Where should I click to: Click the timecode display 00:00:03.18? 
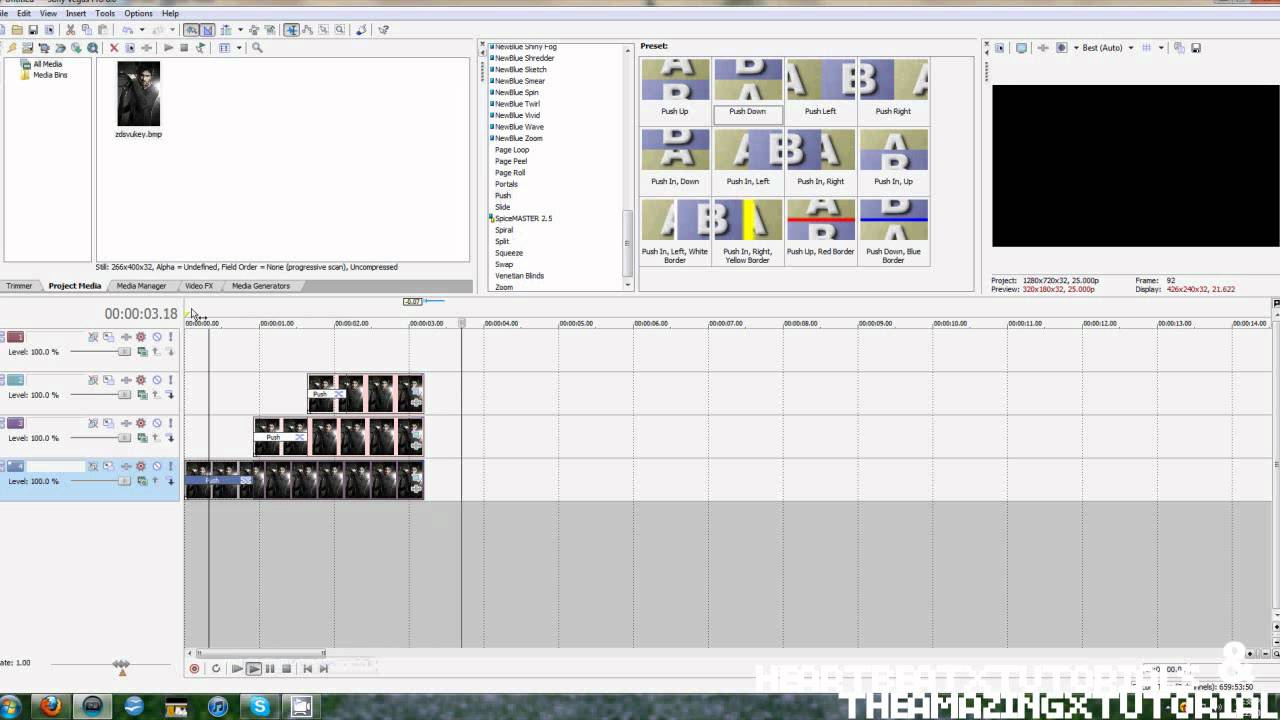[141, 314]
